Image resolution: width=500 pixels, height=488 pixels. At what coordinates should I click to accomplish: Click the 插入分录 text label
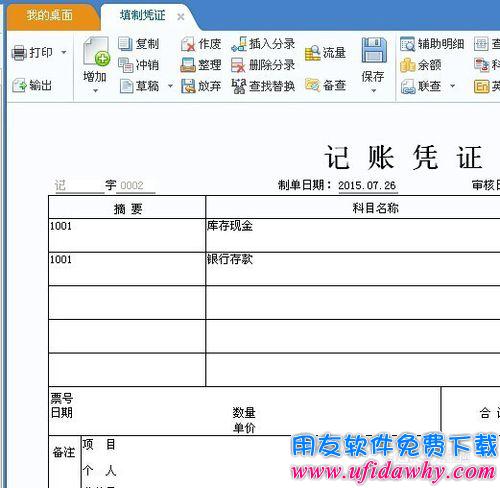(x=272, y=44)
